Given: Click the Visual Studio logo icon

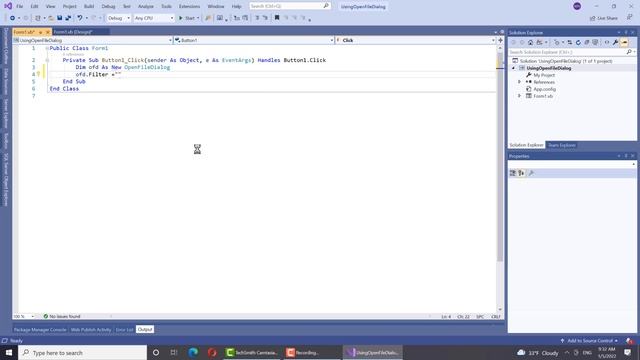Looking at the screenshot, I should pyautogui.click(x=8, y=6).
